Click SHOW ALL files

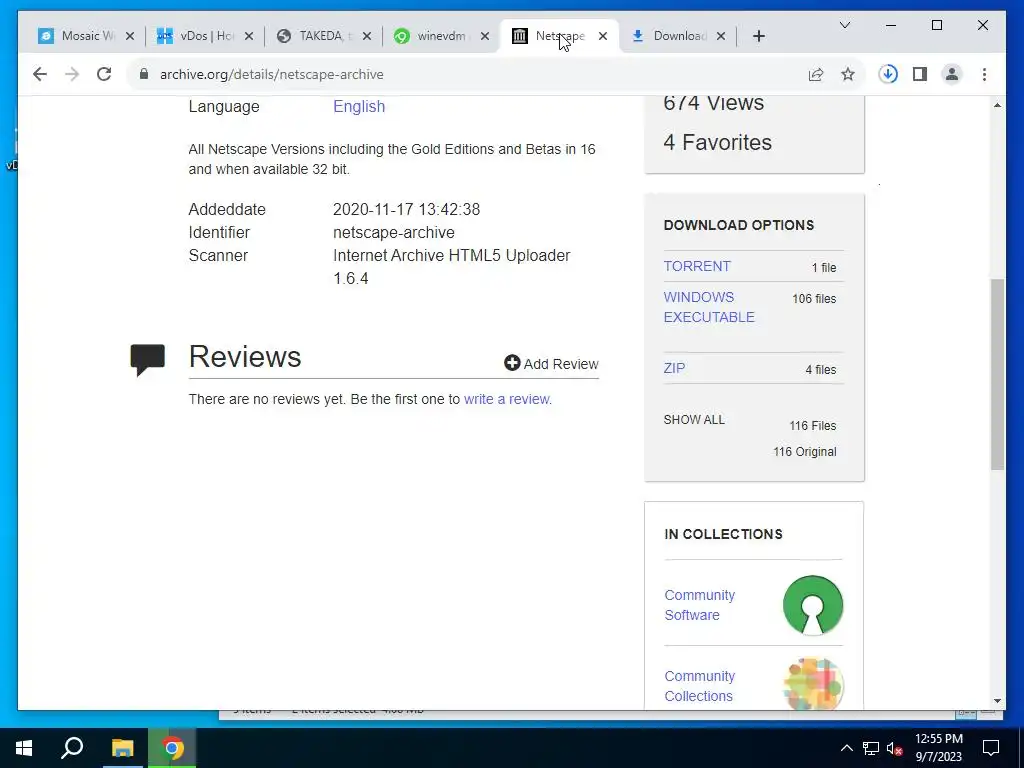pyautogui.click(x=694, y=420)
